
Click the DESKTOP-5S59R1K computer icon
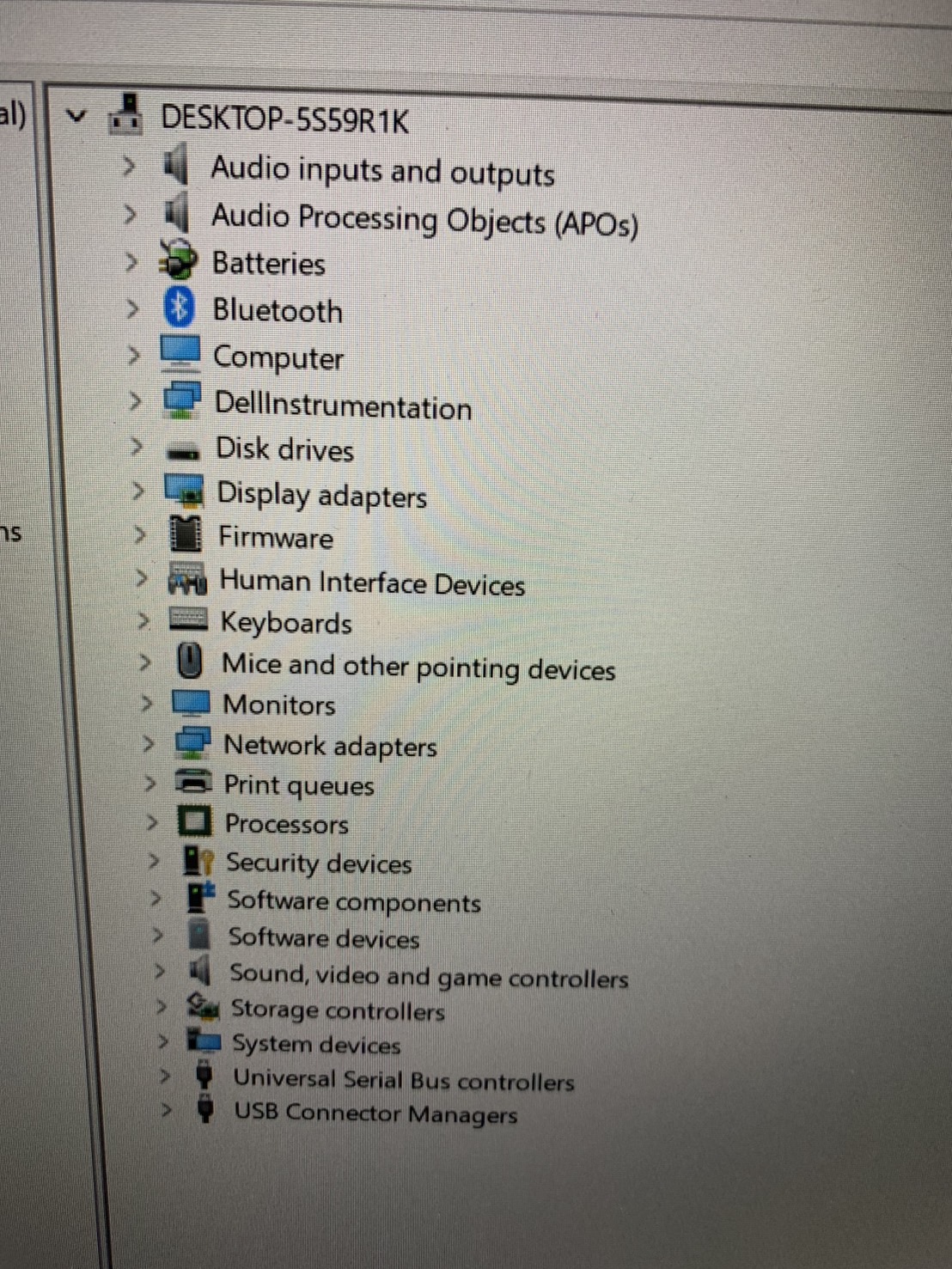click(125, 114)
